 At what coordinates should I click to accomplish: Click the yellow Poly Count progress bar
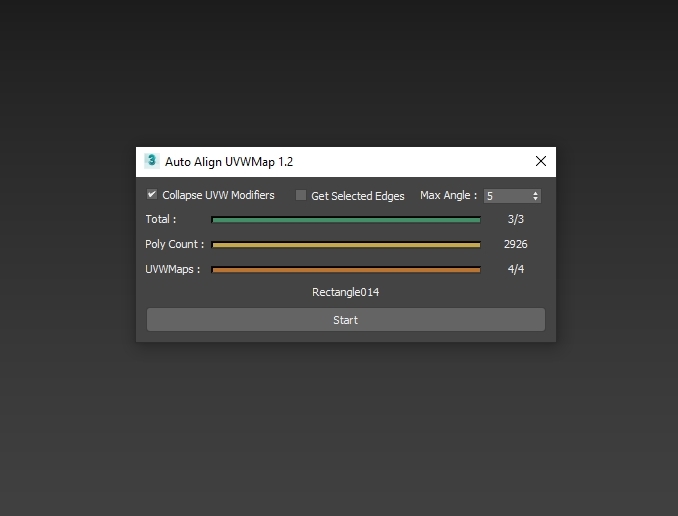346,244
